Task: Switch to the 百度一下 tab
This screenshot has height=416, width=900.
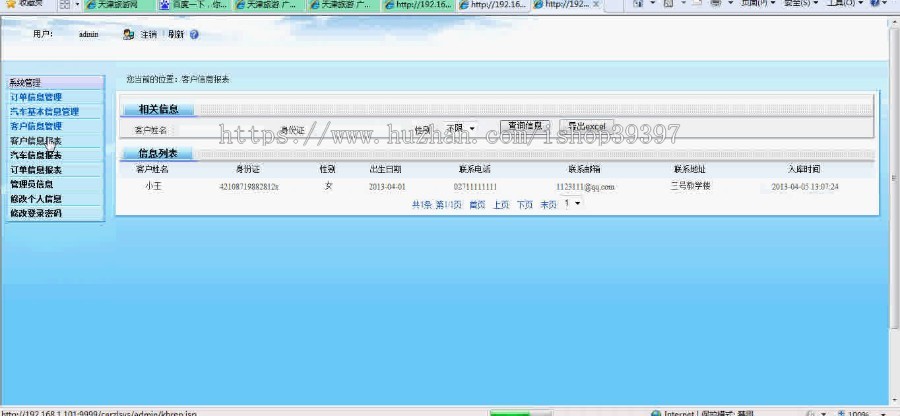Action: point(193,5)
